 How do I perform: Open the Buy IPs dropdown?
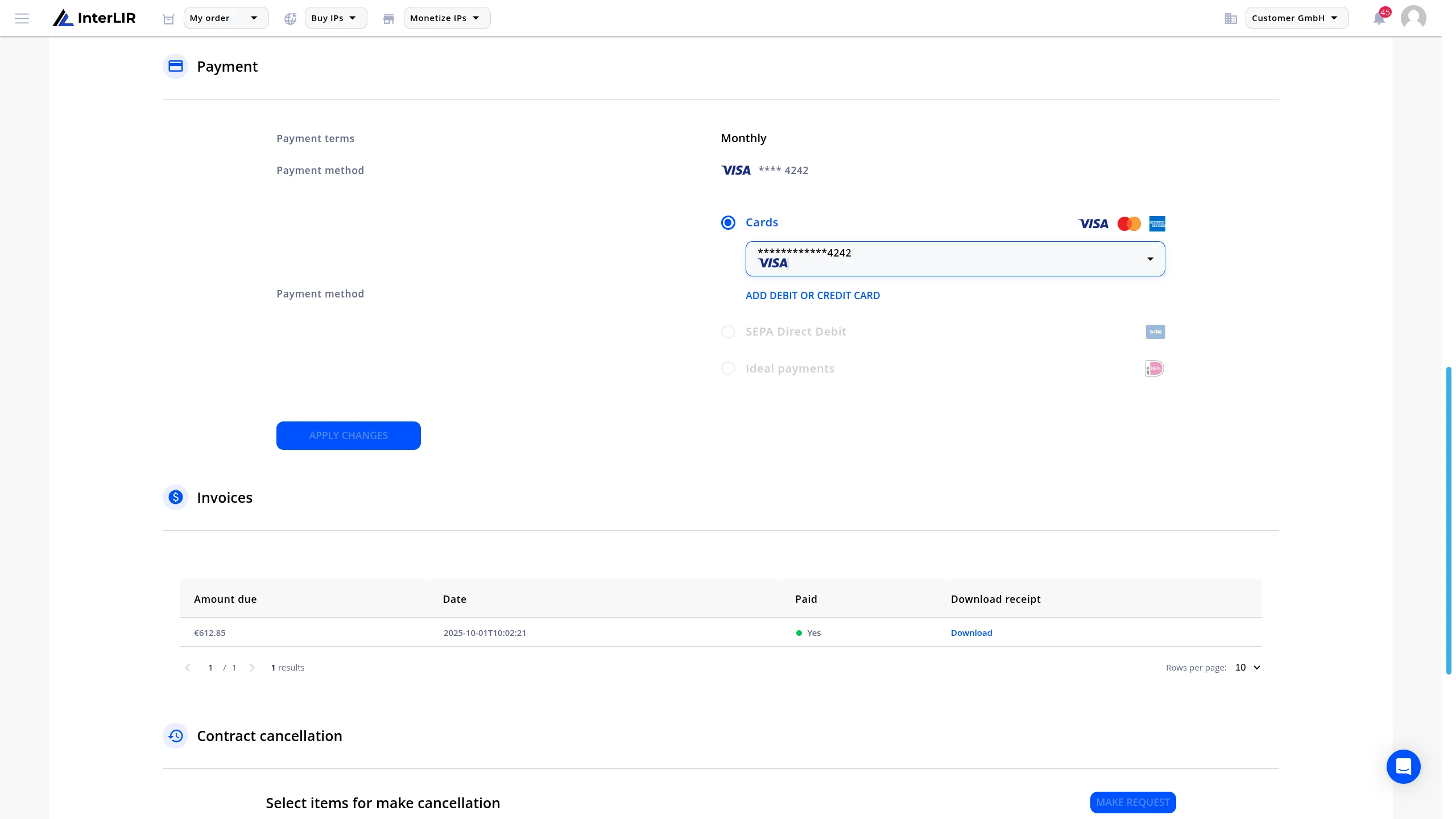[x=336, y=18]
